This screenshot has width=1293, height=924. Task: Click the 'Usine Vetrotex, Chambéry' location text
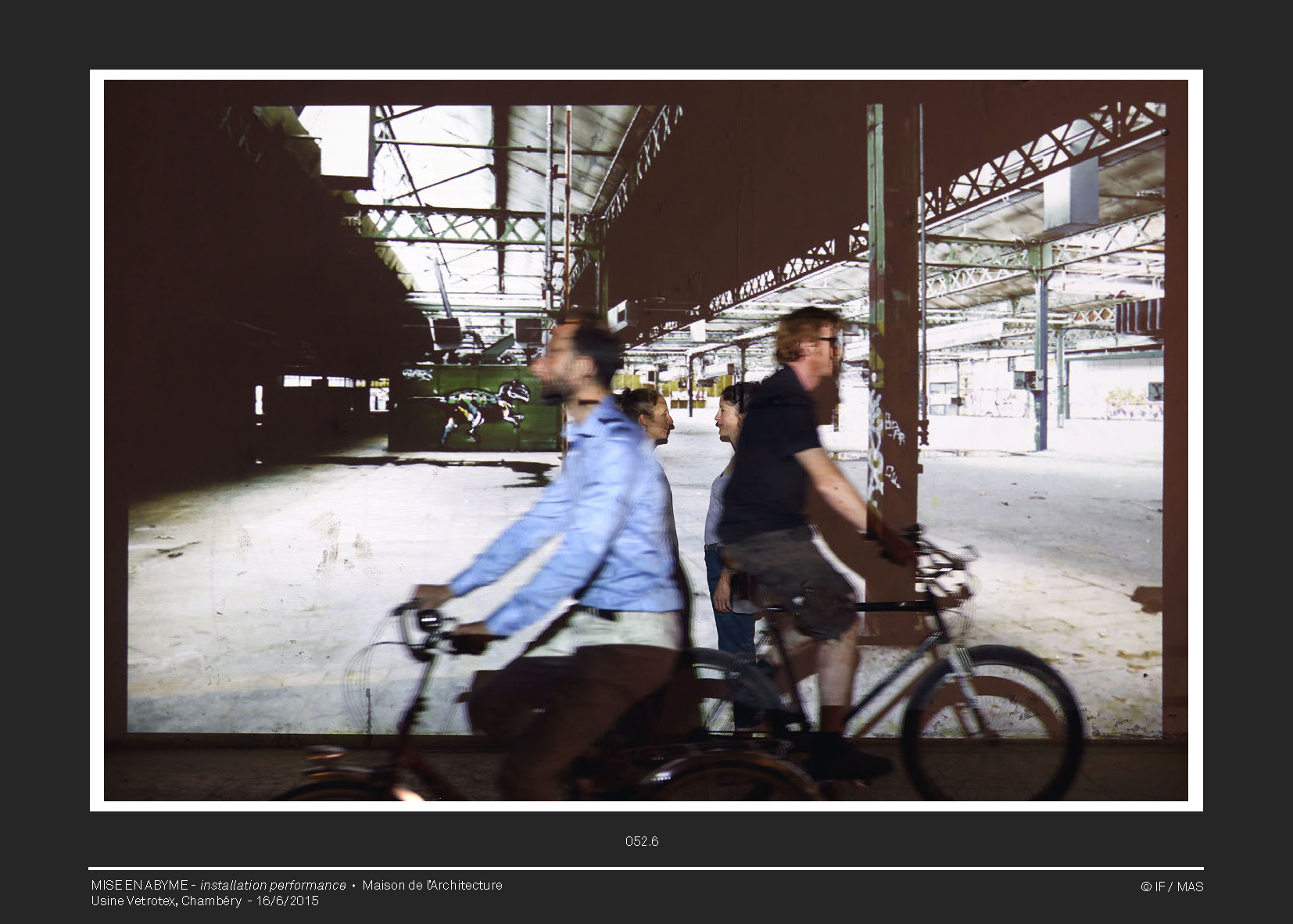coord(166,901)
